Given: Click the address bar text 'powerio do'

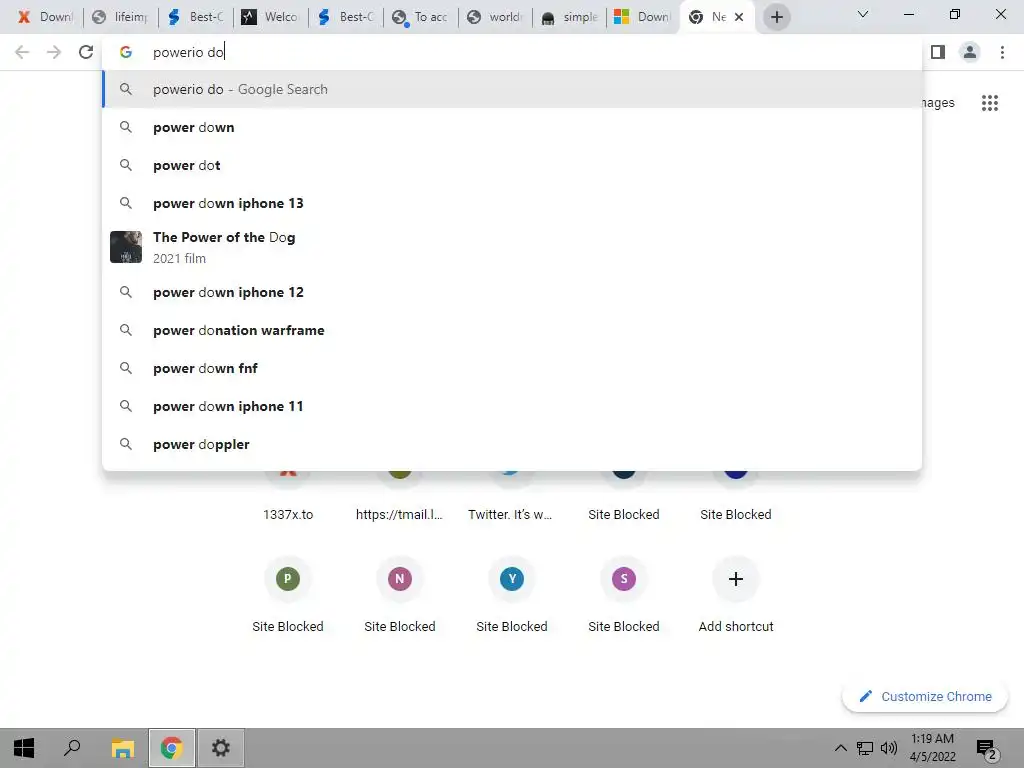Looking at the screenshot, I should (x=188, y=52).
